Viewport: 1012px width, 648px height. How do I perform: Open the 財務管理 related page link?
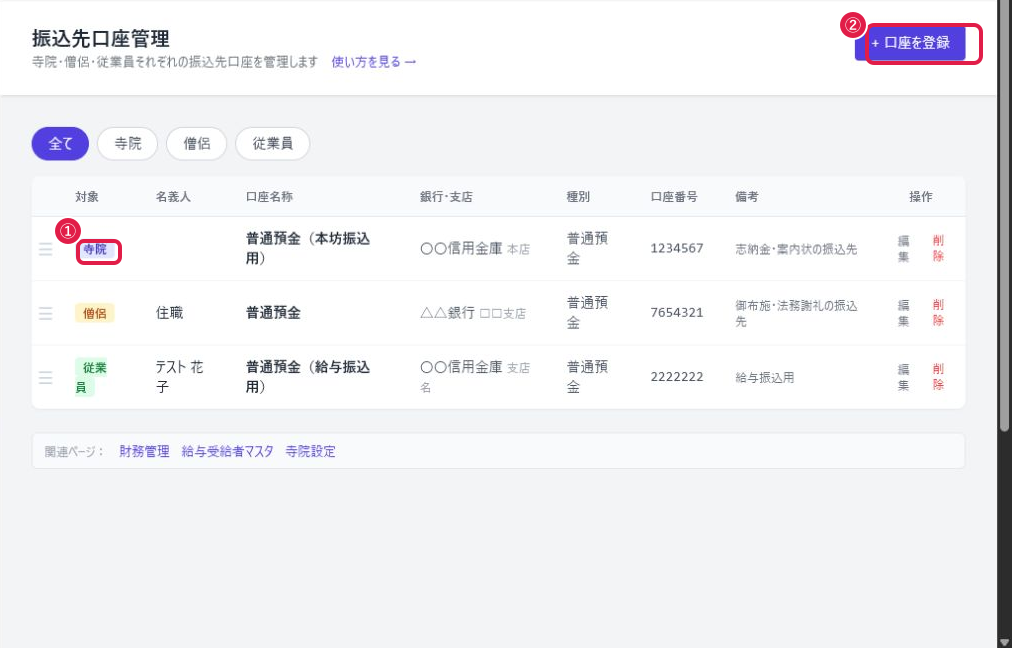(144, 451)
